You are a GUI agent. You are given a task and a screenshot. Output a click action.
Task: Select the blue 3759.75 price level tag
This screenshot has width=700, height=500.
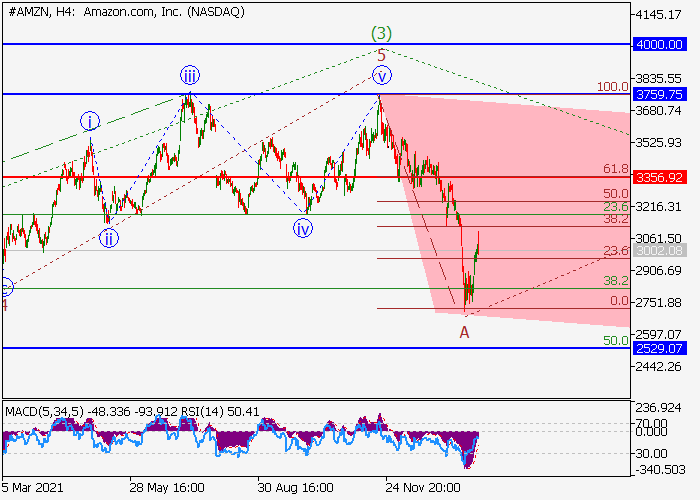point(659,95)
